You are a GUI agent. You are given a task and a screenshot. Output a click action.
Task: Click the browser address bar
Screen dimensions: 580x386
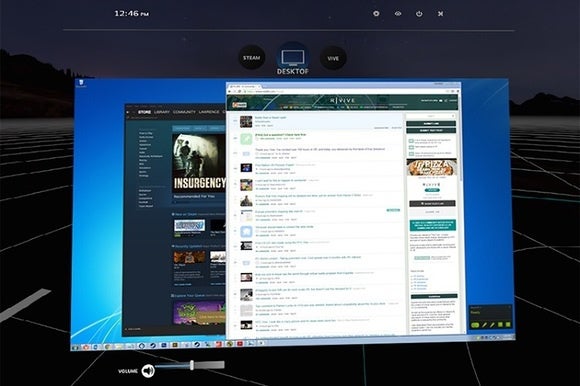tap(344, 91)
